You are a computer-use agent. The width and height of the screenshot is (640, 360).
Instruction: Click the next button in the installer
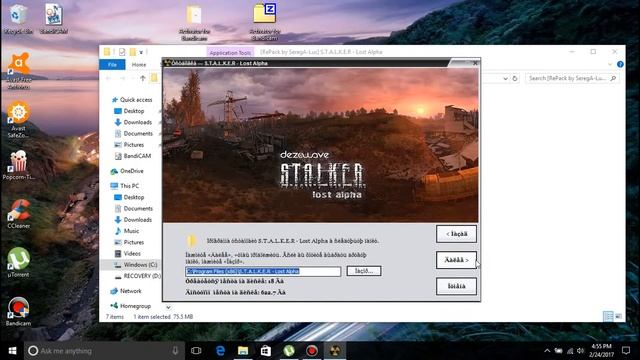point(456,260)
